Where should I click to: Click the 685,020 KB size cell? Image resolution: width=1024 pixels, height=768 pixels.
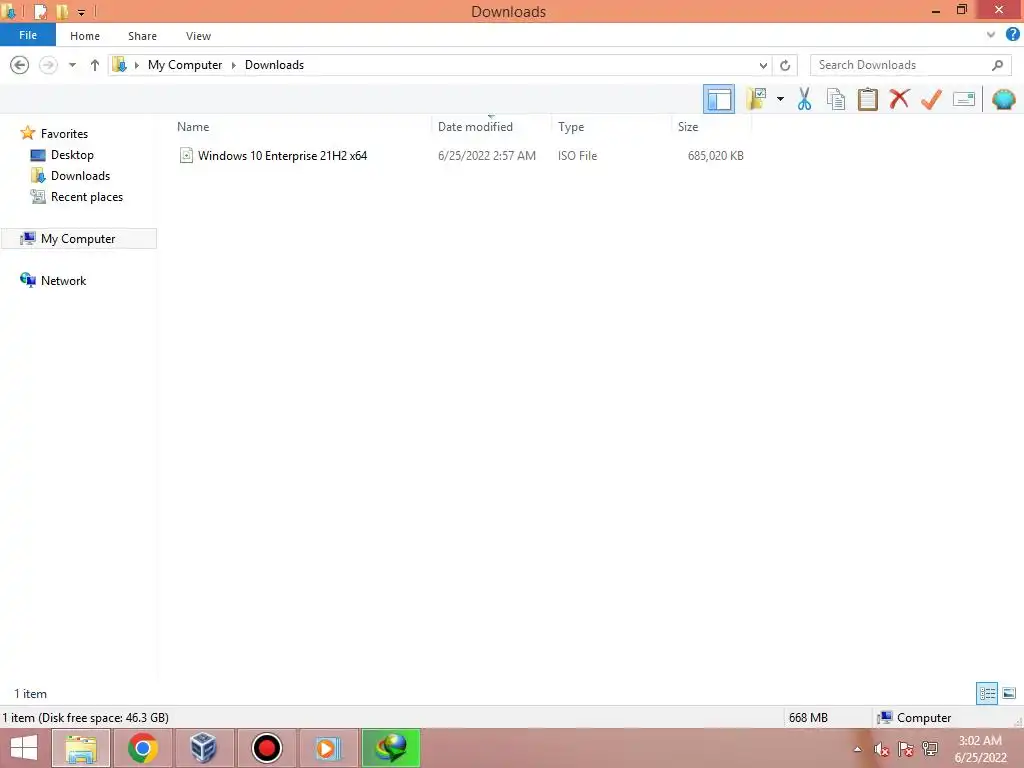(x=716, y=155)
